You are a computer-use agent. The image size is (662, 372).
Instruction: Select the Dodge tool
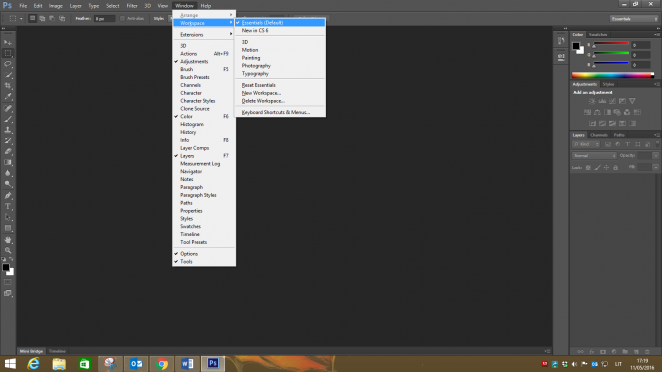pos(8,184)
